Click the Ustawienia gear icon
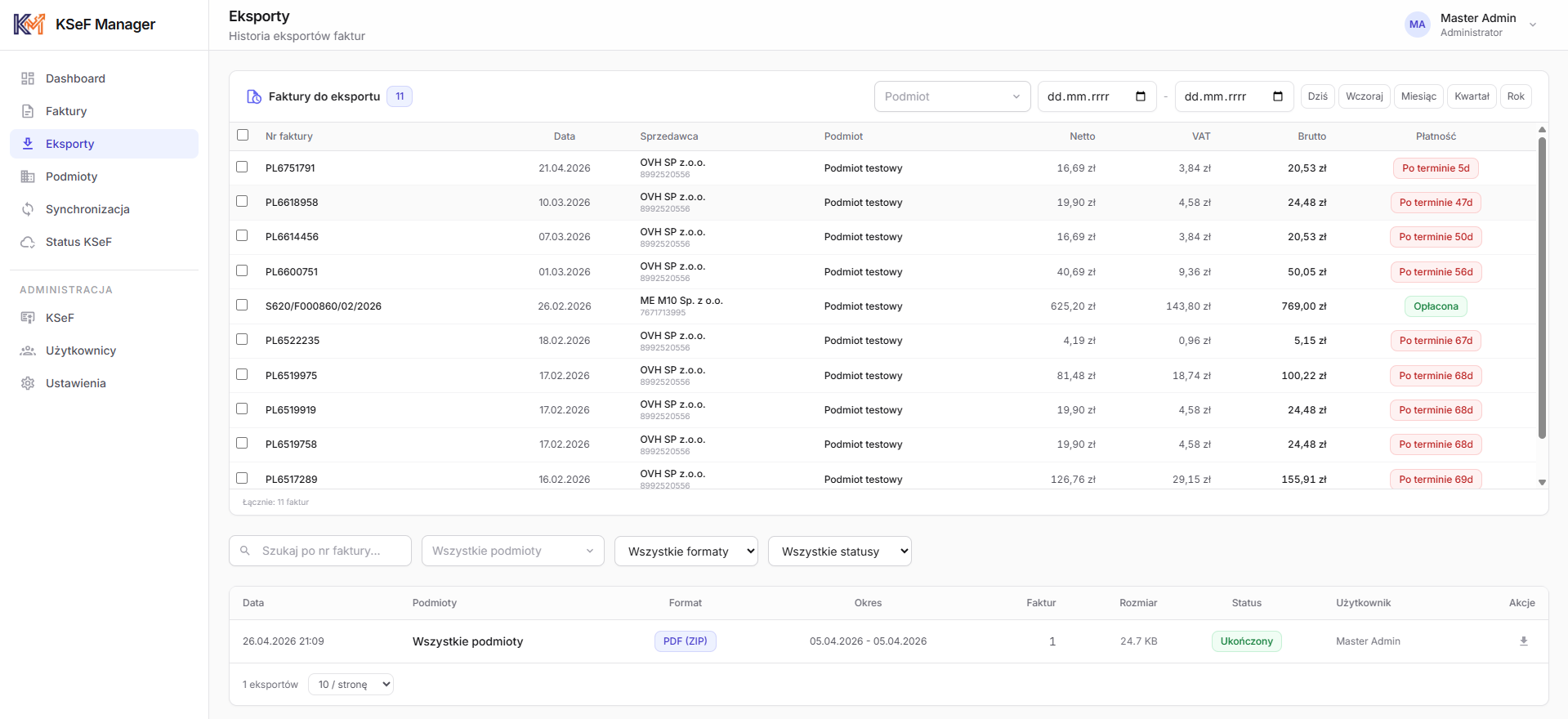 [28, 383]
